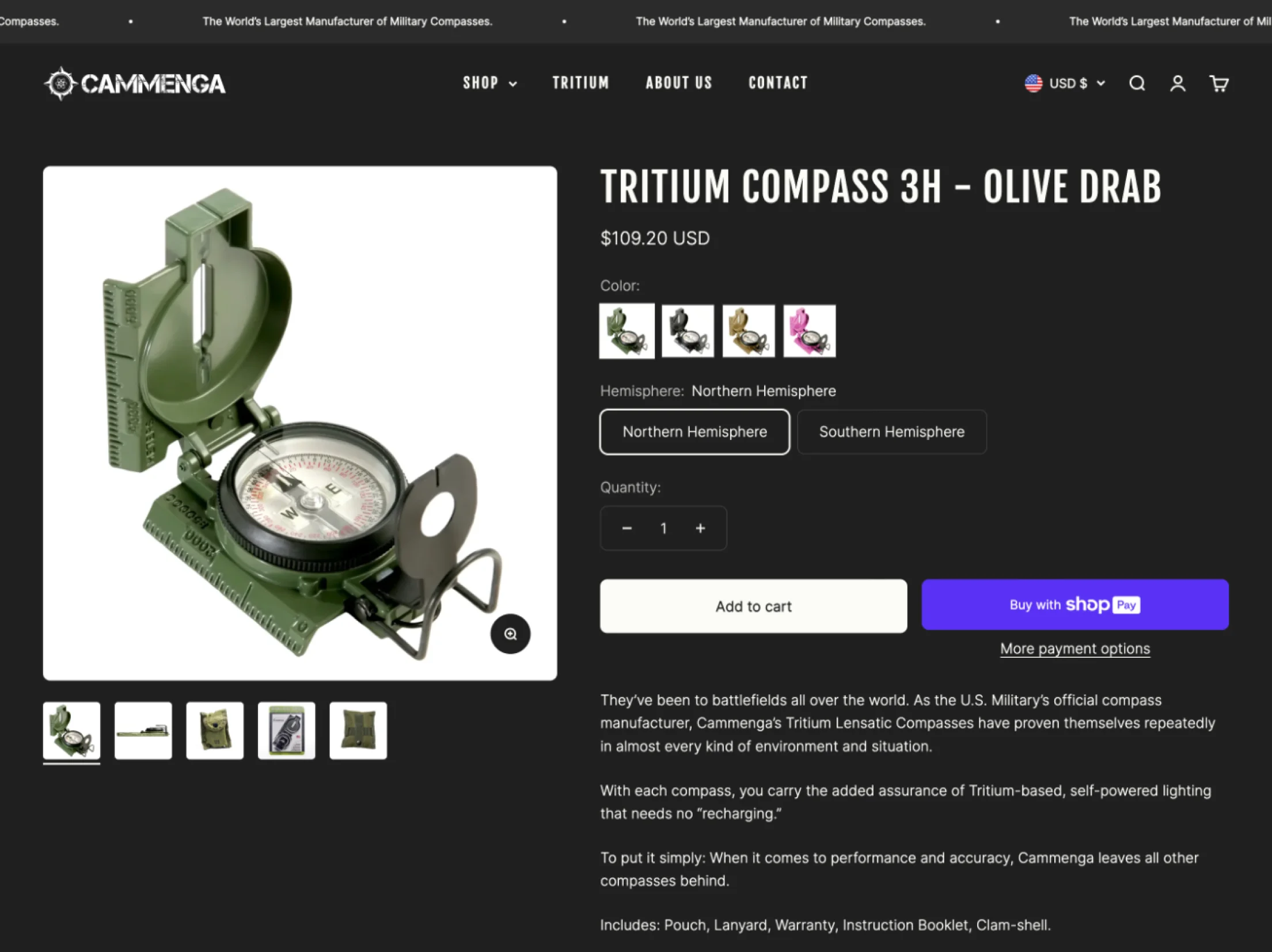Screen dimensions: 1272x952
Task: Open the Tritium menu item
Action: click(x=580, y=83)
